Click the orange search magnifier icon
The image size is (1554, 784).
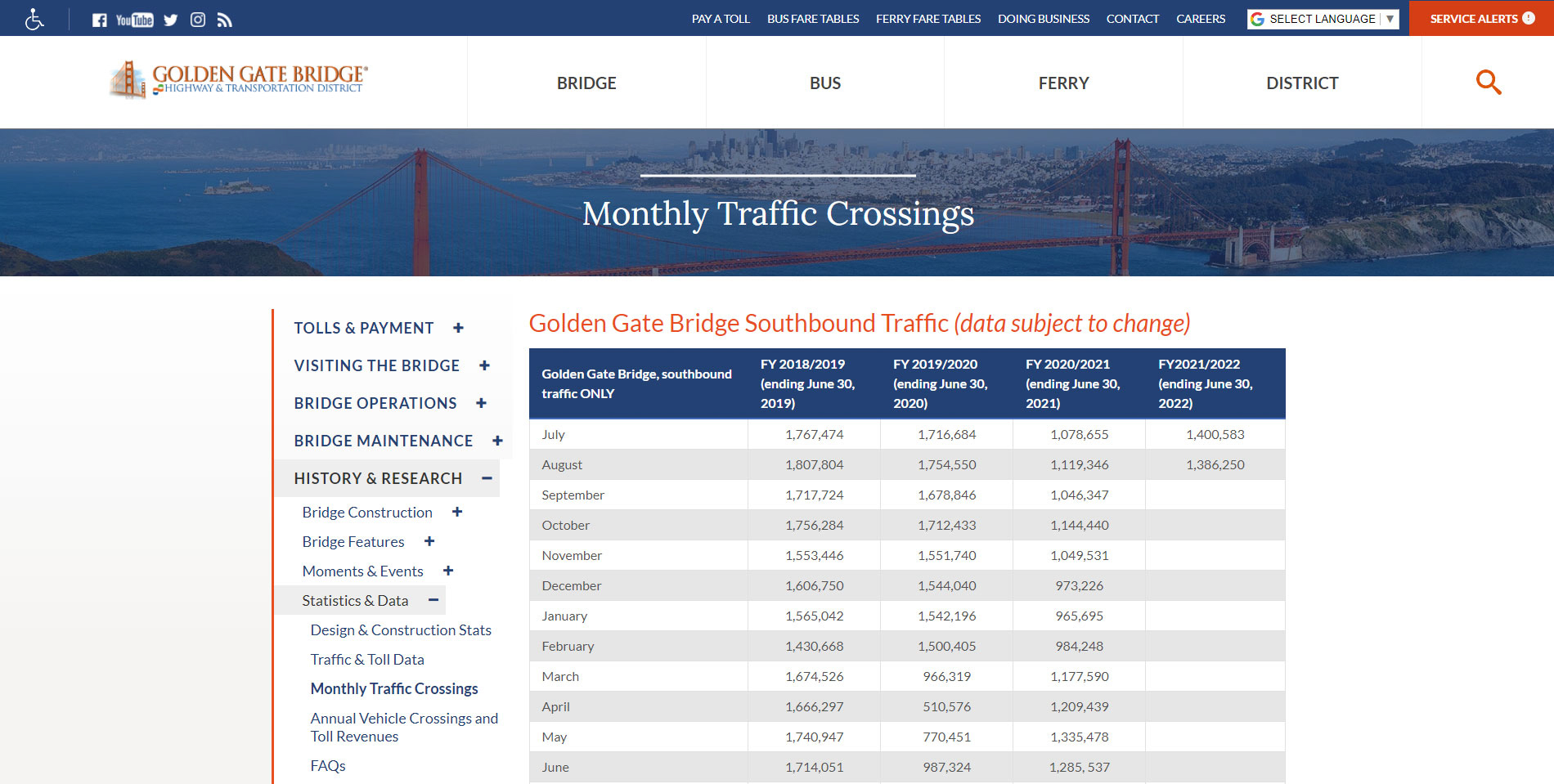coord(1488,82)
